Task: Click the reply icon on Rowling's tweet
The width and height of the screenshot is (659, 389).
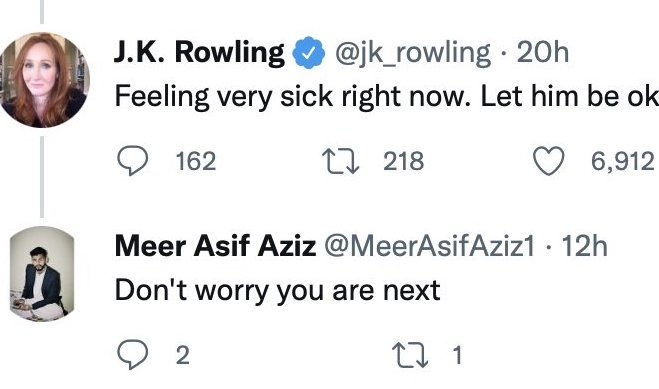Action: tap(132, 161)
